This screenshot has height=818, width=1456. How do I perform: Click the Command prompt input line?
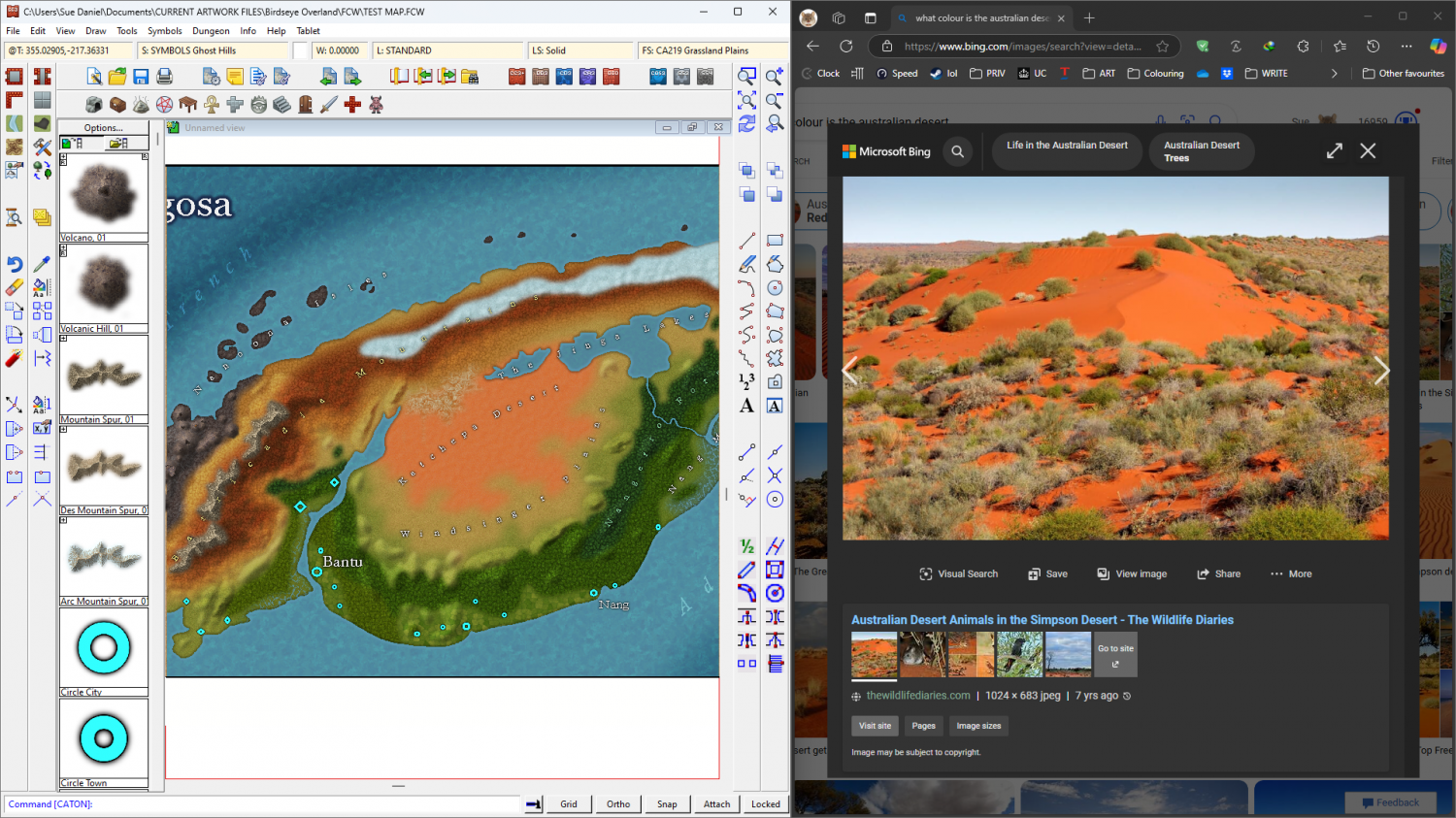click(x=262, y=804)
